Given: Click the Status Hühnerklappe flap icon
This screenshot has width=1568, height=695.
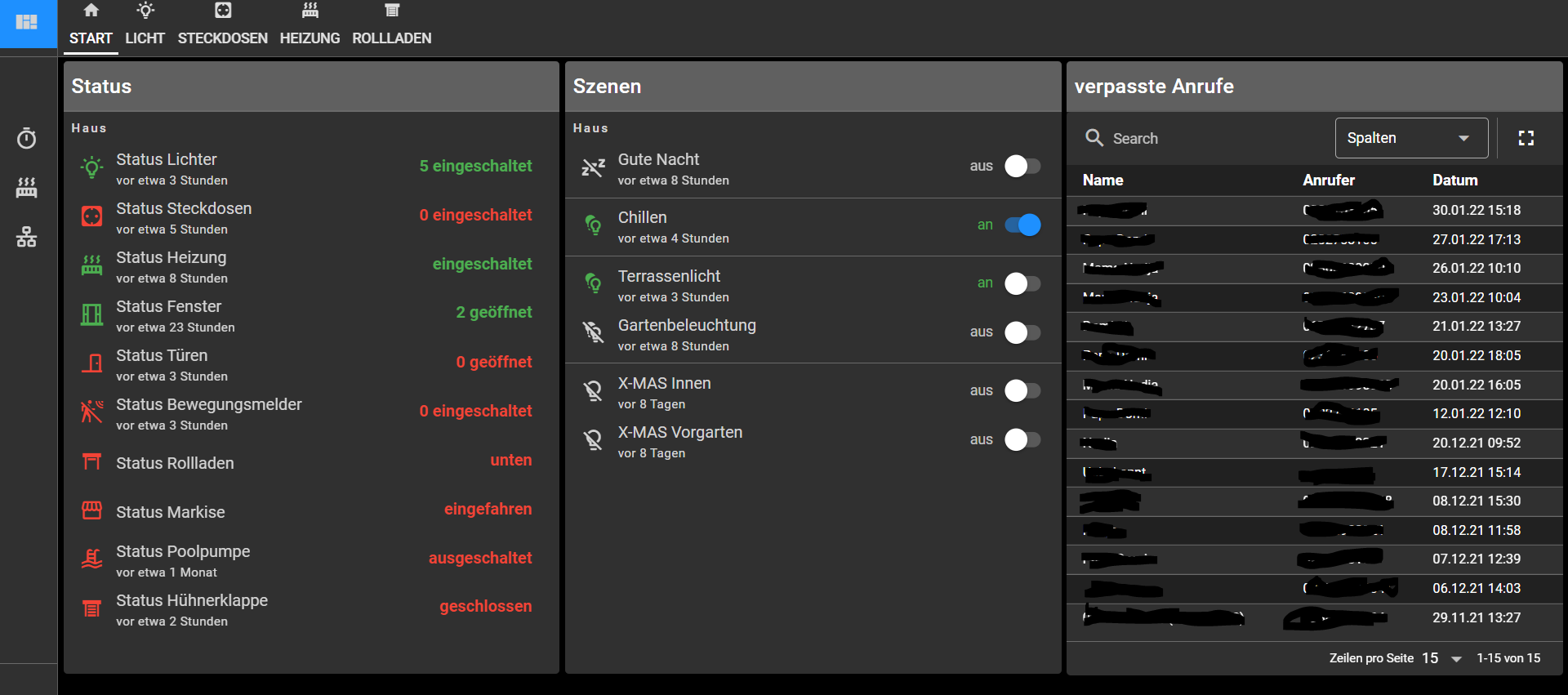Looking at the screenshot, I should pos(92,608).
